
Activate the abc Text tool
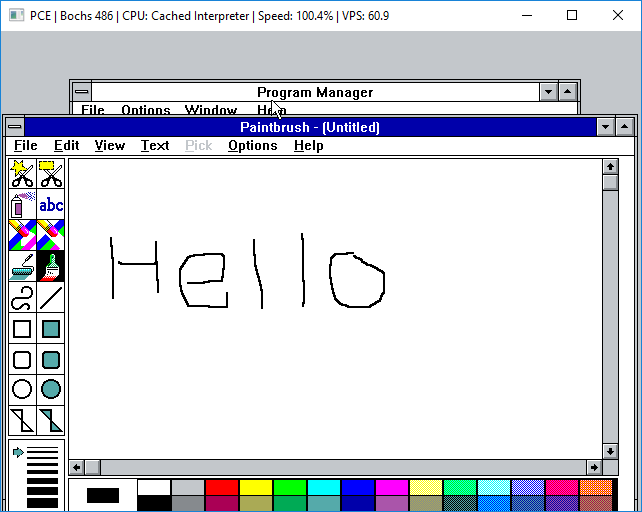[51, 204]
